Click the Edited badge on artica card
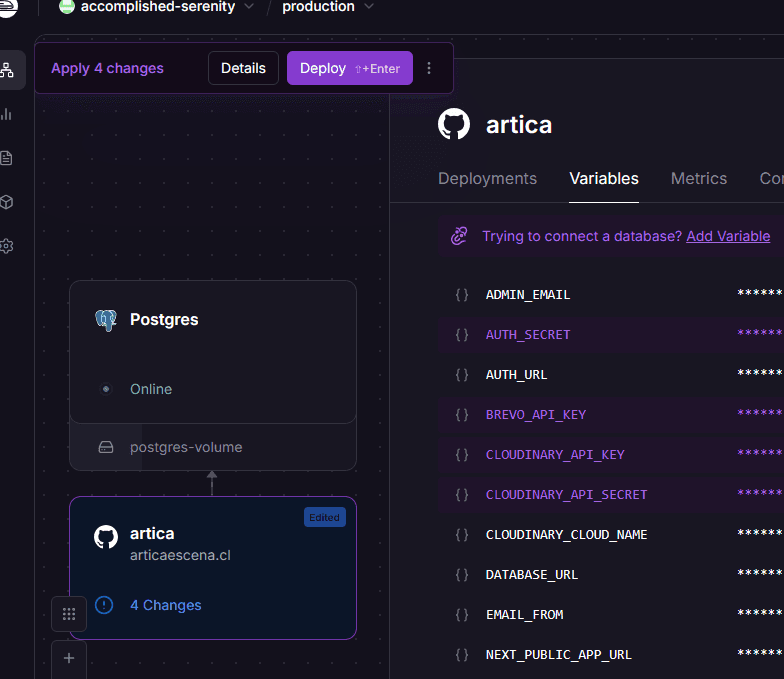This screenshot has width=784, height=679. (x=324, y=518)
